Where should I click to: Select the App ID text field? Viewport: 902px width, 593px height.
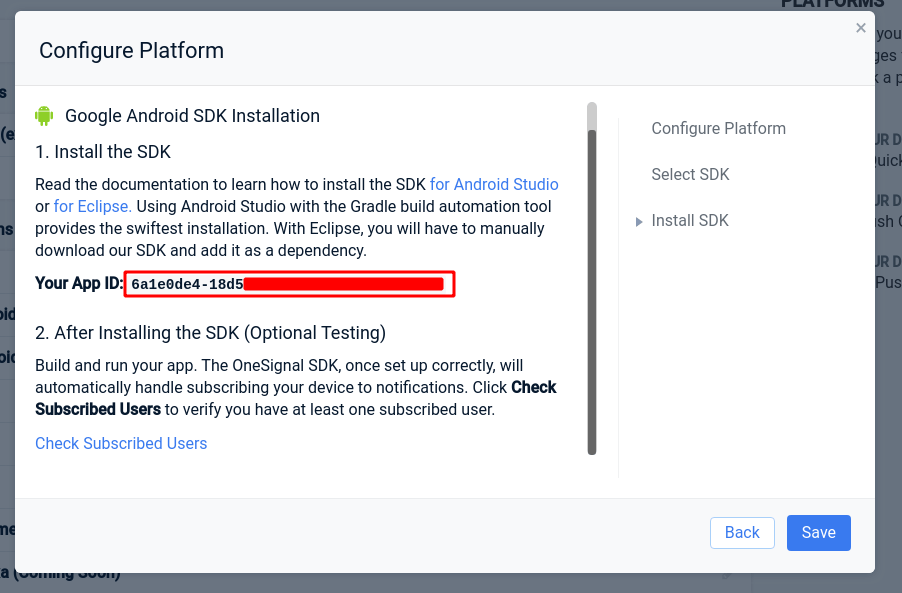(x=289, y=284)
